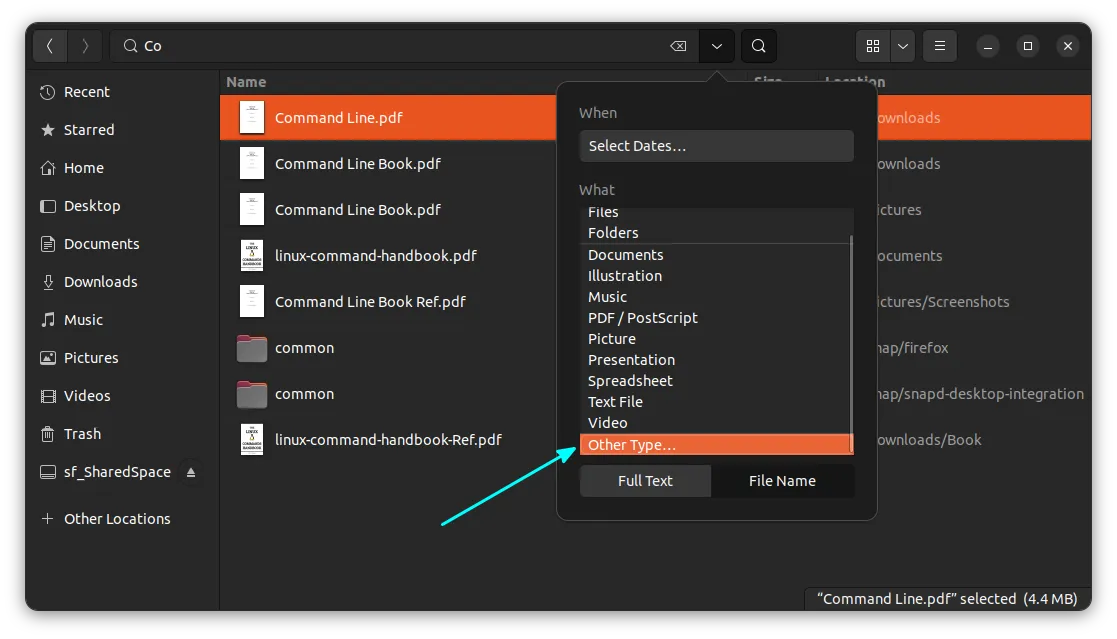The image size is (1117, 639).
Task: Open the Trash in sidebar
Action: tap(82, 434)
